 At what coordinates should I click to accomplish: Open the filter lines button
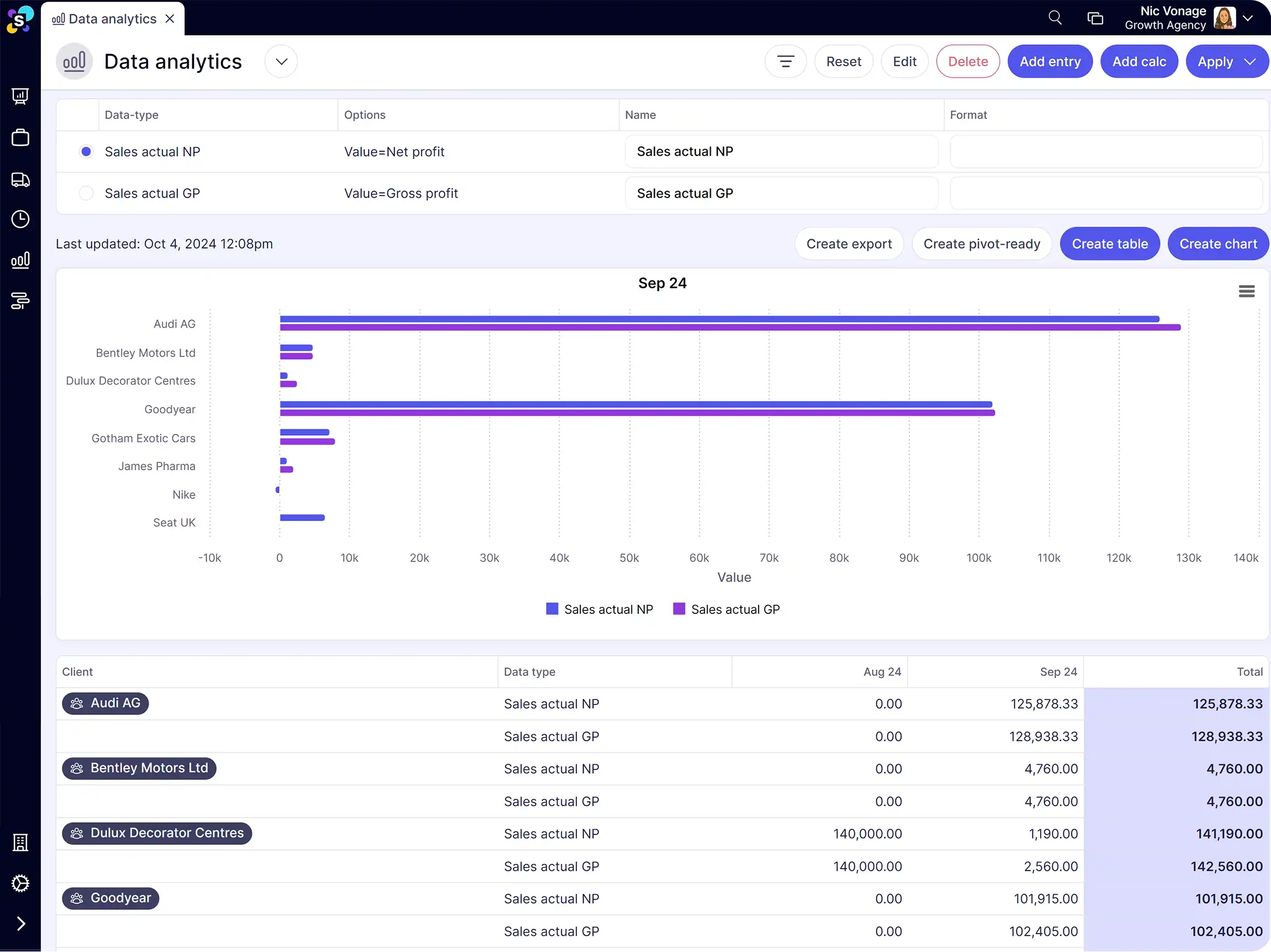(x=785, y=61)
